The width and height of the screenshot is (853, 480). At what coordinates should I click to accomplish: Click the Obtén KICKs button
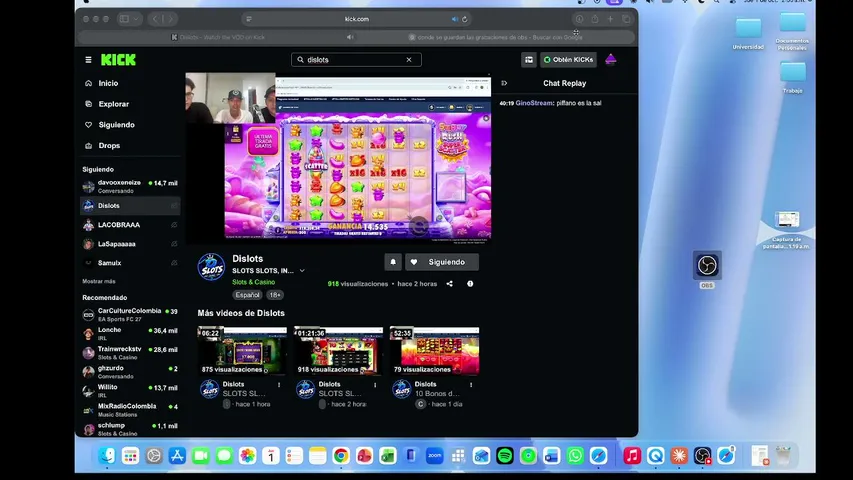(568, 60)
